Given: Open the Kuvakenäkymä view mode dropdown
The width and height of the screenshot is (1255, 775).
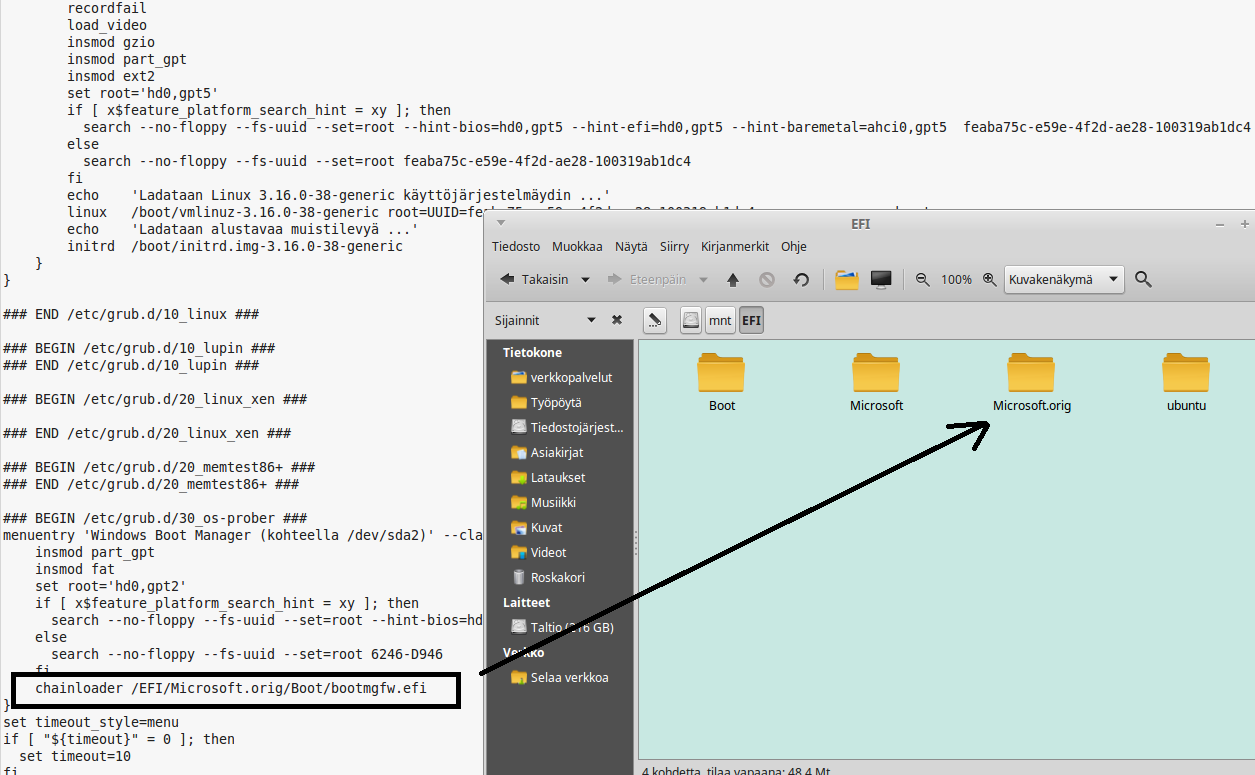Looking at the screenshot, I should (1064, 280).
